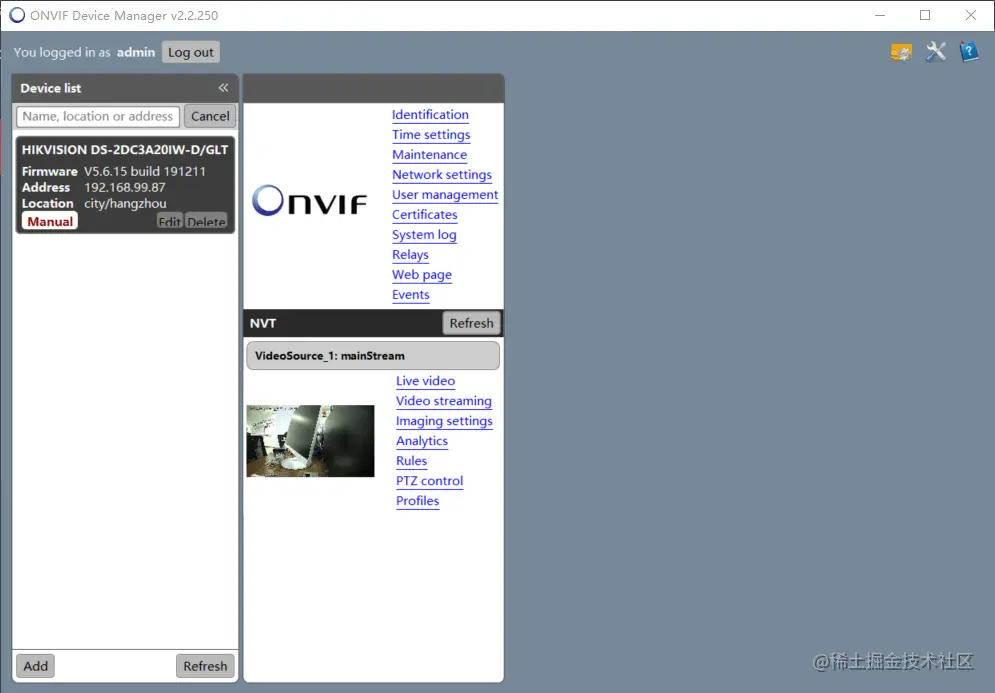Screen dimensions: 995x693
Task: Click the ONVIF Device Manager title icon
Action: tap(17, 15)
